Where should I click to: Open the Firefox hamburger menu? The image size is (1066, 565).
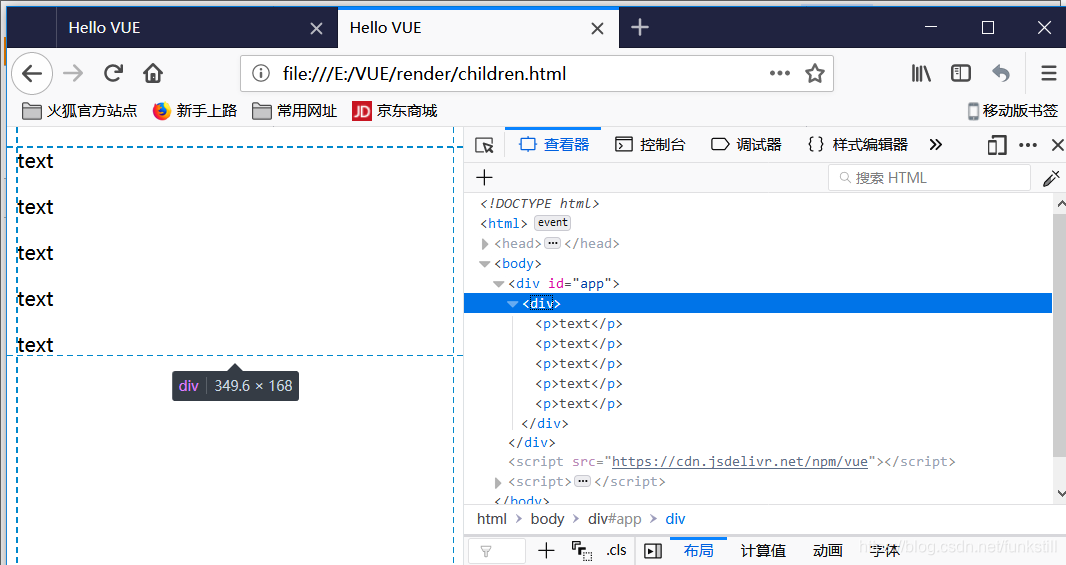coord(1048,73)
